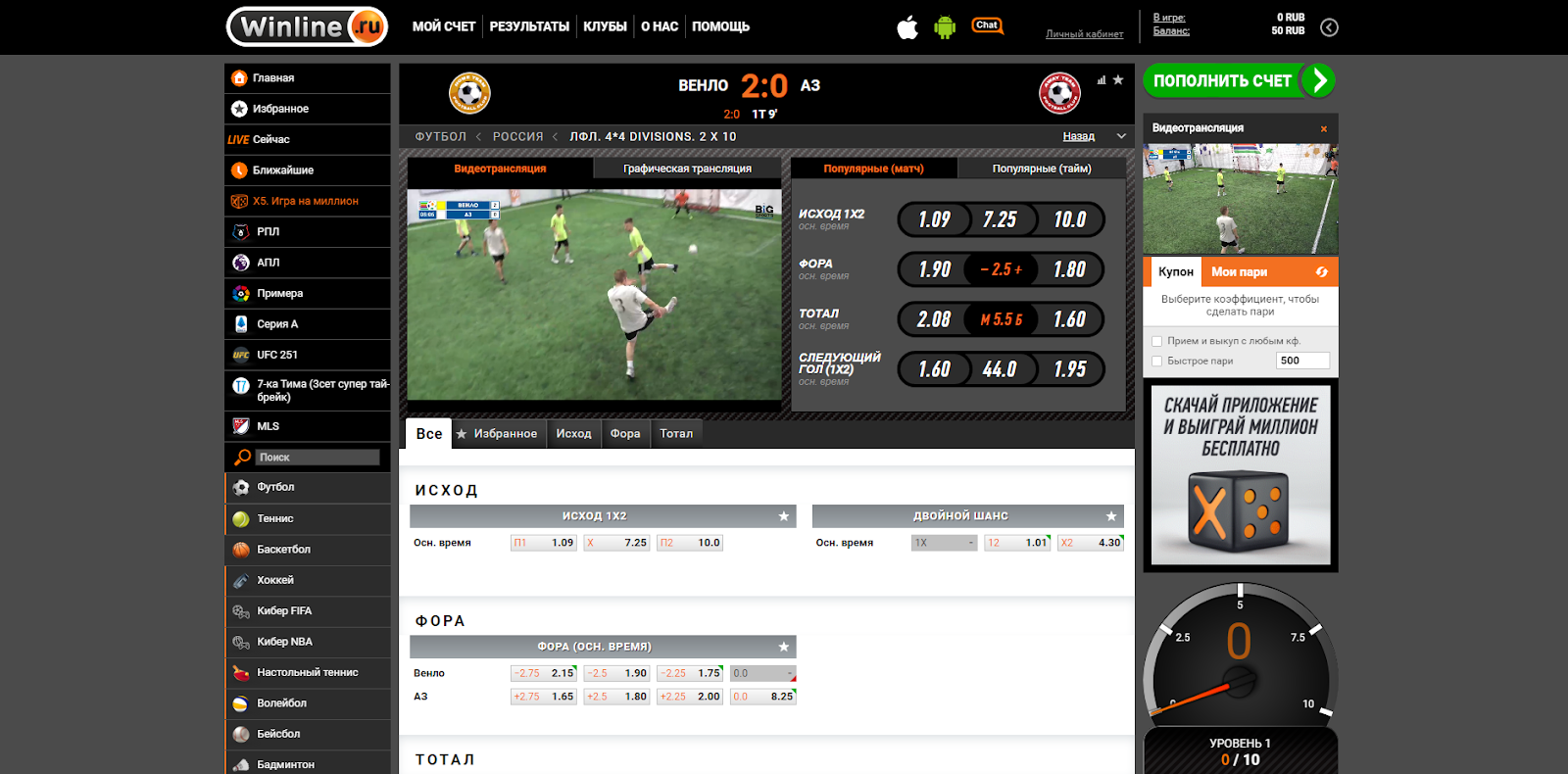The width and height of the screenshot is (1568, 774).
Task: Select the АПЛ league item
Action: pos(308,263)
